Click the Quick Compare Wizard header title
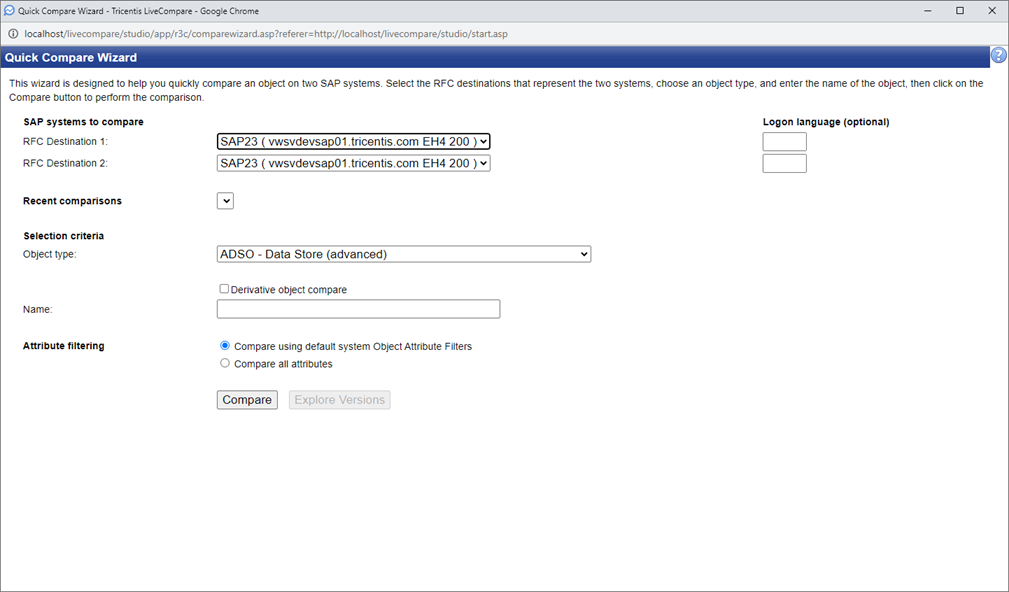This screenshot has height=592, width=1009. [x=71, y=57]
